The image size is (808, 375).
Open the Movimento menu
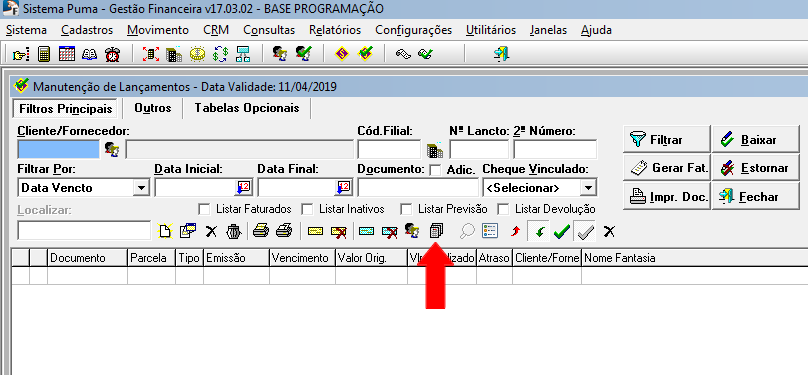pos(158,30)
